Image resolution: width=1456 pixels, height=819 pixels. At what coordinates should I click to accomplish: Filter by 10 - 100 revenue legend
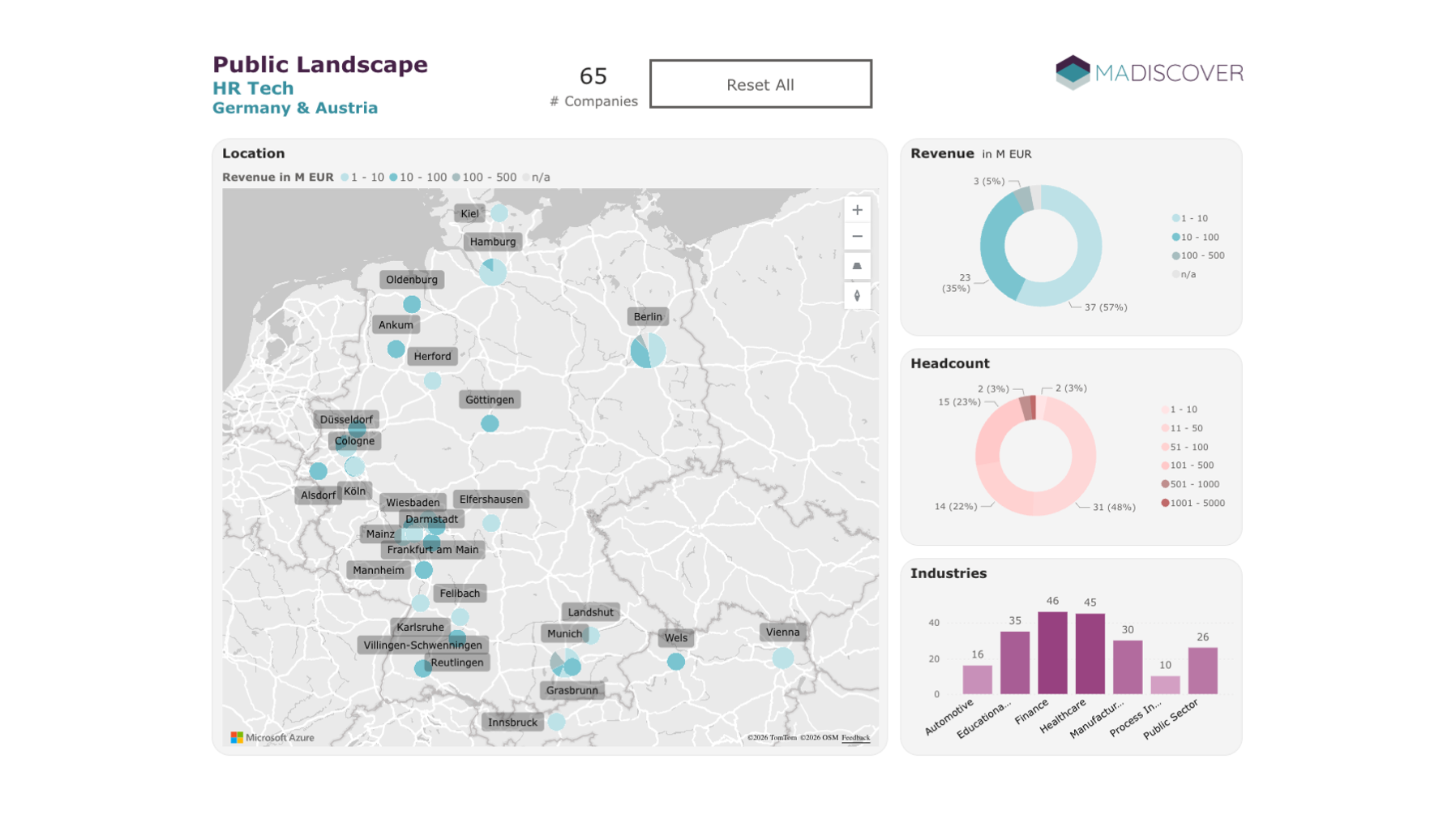tap(1198, 237)
